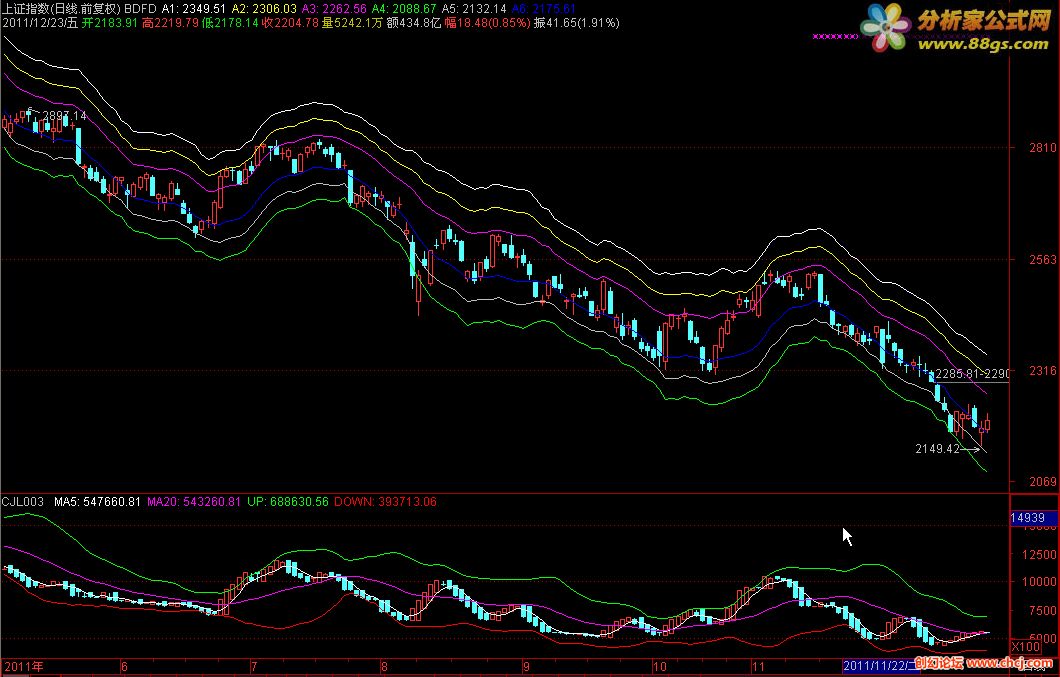This screenshot has height=677, width=1060.
Task: Select the BDFD indicator name label
Action: tap(140, 9)
